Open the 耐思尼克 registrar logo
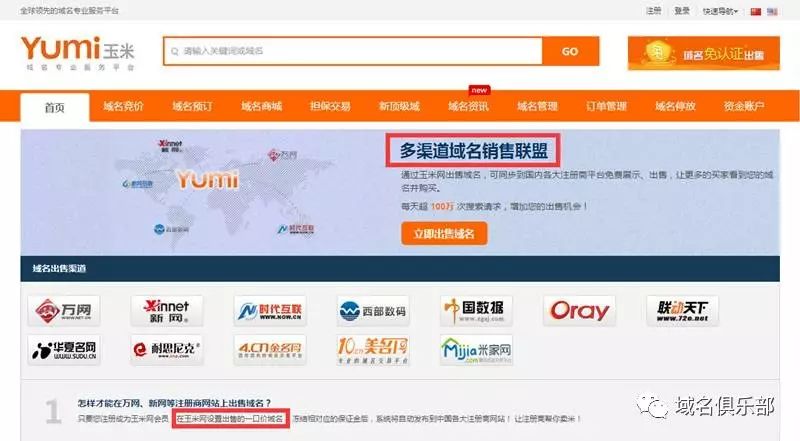The height and width of the screenshot is (441, 800). pos(167,350)
